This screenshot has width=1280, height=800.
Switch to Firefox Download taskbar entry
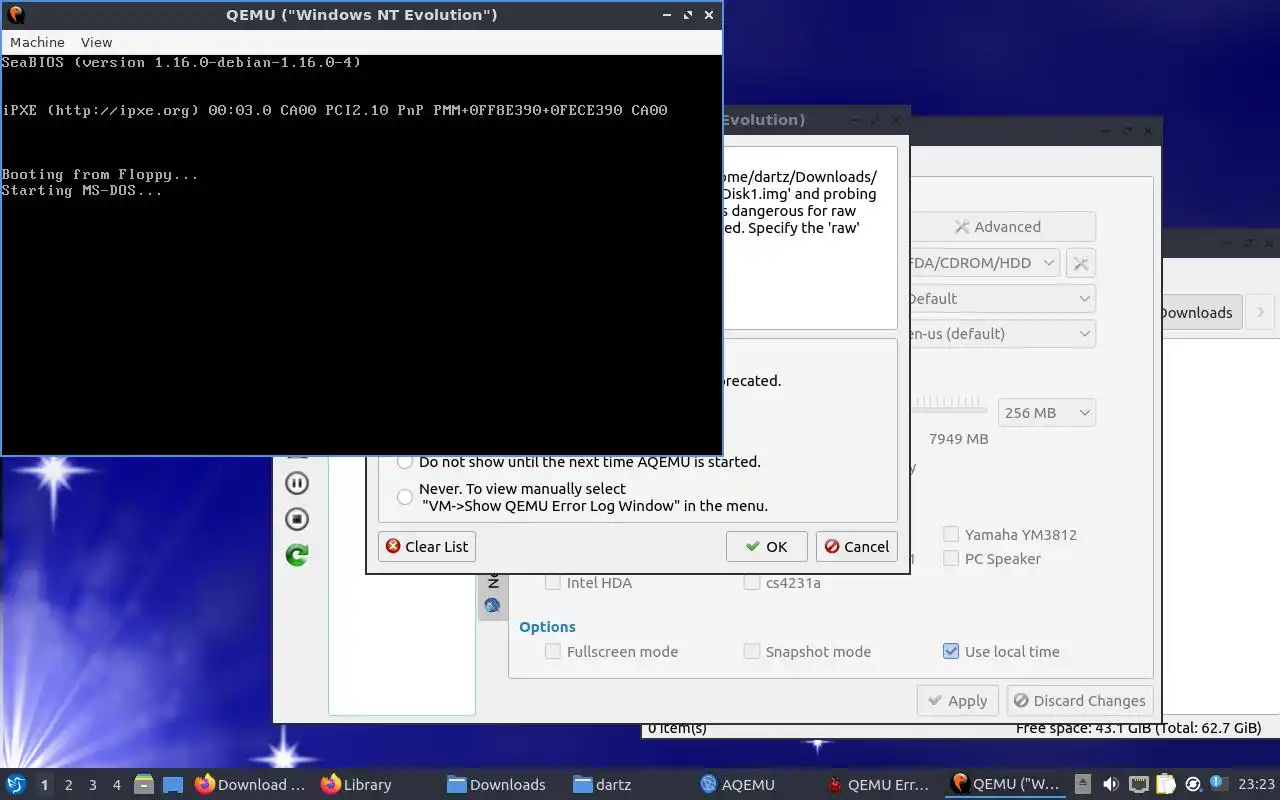coord(251,784)
